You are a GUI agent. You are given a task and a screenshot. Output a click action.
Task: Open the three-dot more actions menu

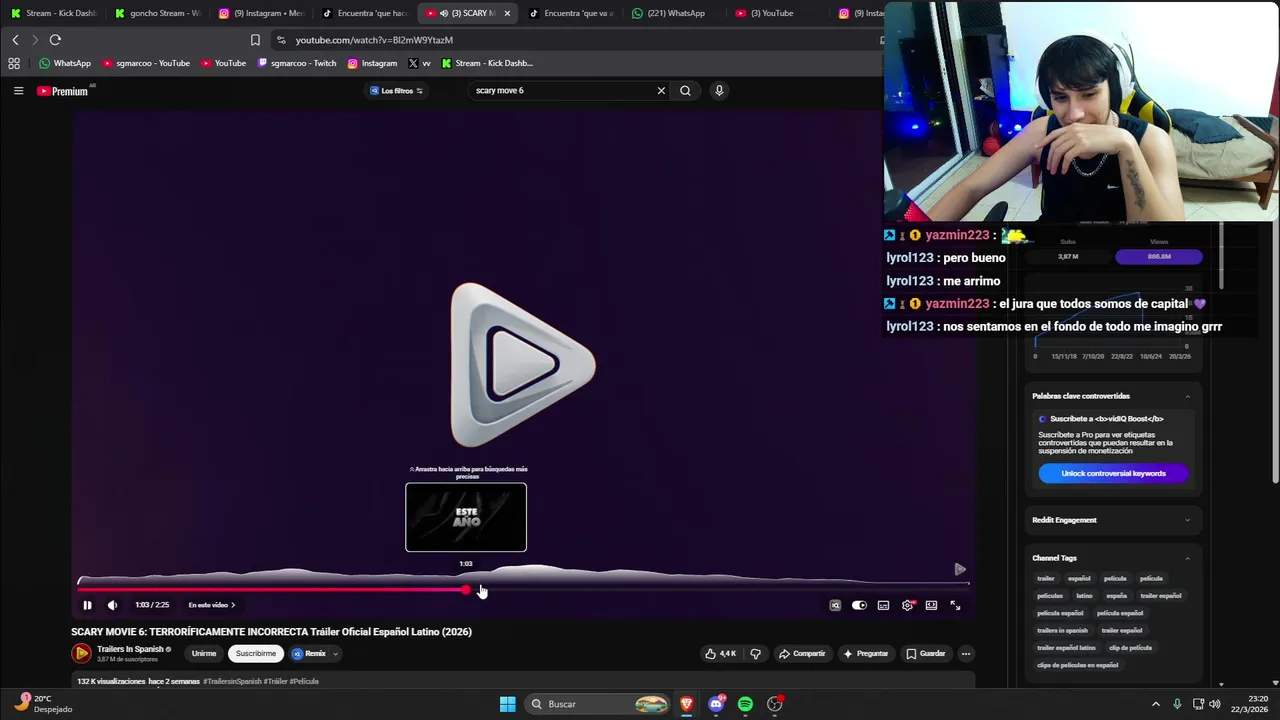[x=965, y=654]
